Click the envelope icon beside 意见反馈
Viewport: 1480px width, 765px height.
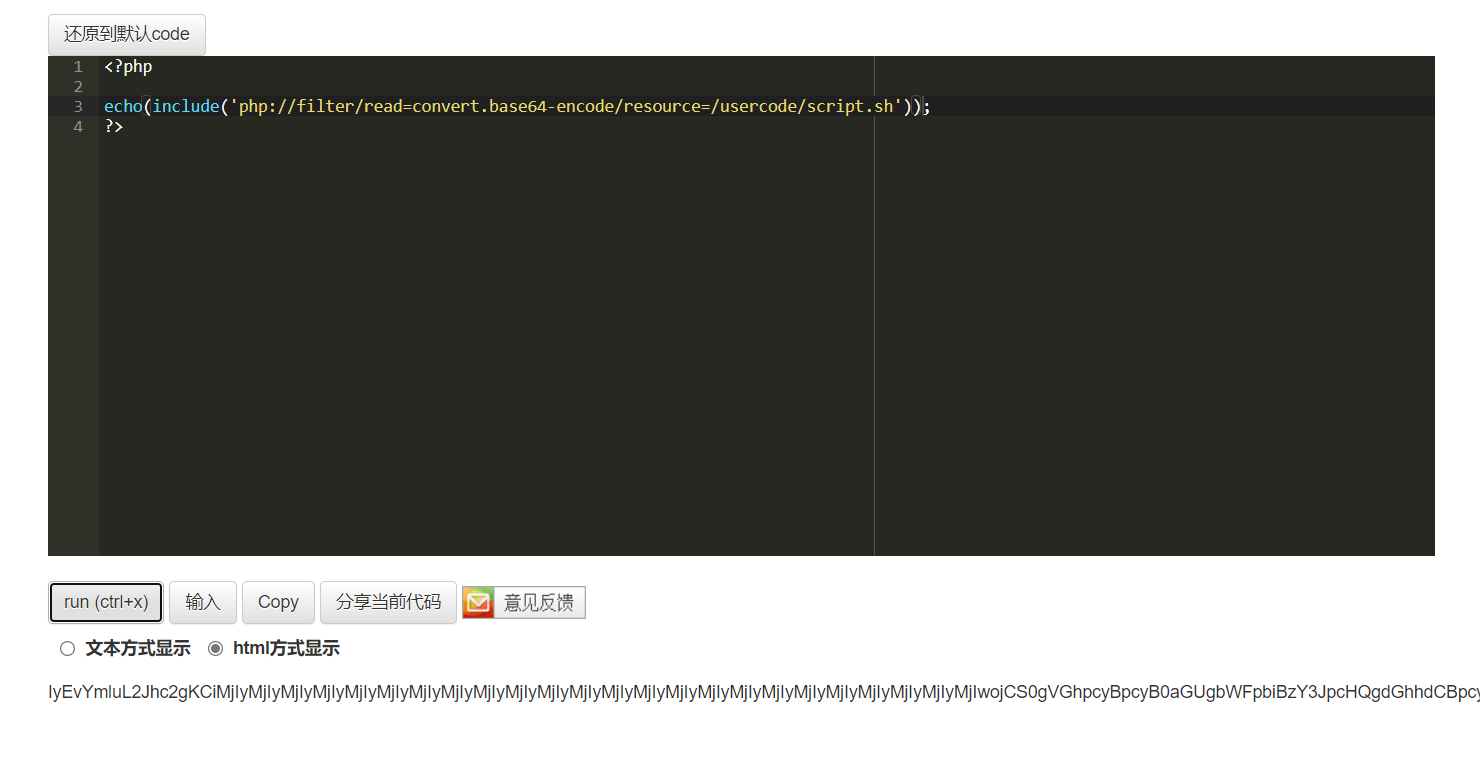tap(478, 603)
